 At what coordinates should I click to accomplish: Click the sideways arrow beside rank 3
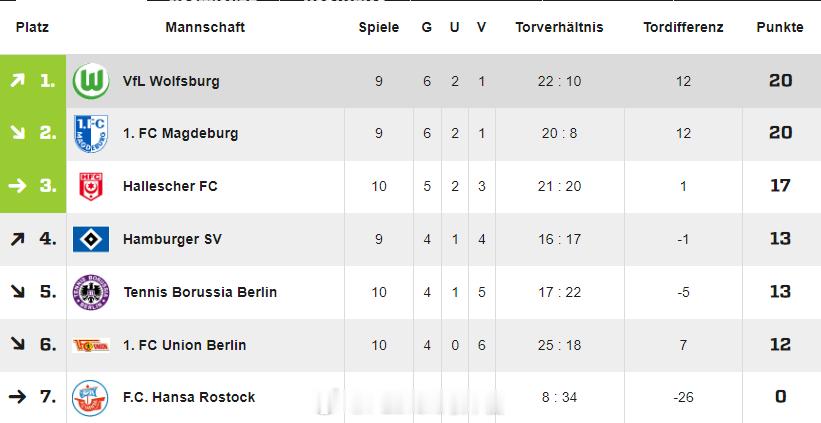(17, 186)
